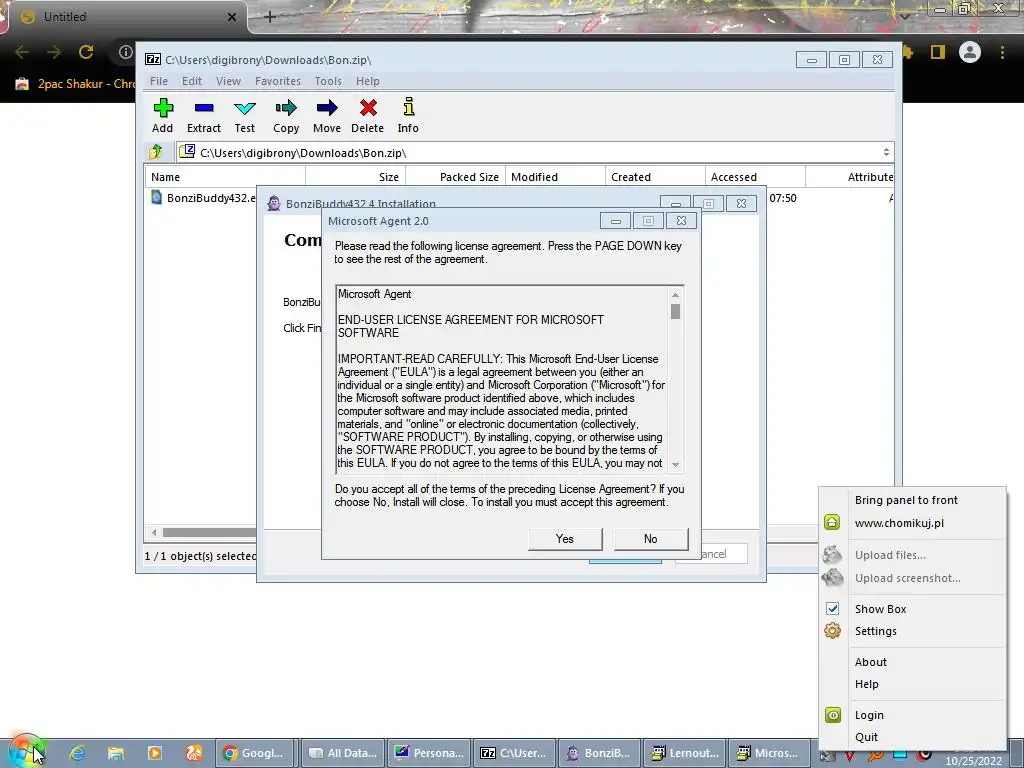This screenshot has width=1024, height=768.
Task: Sort by the Name column header
Action: pyautogui.click(x=225, y=177)
